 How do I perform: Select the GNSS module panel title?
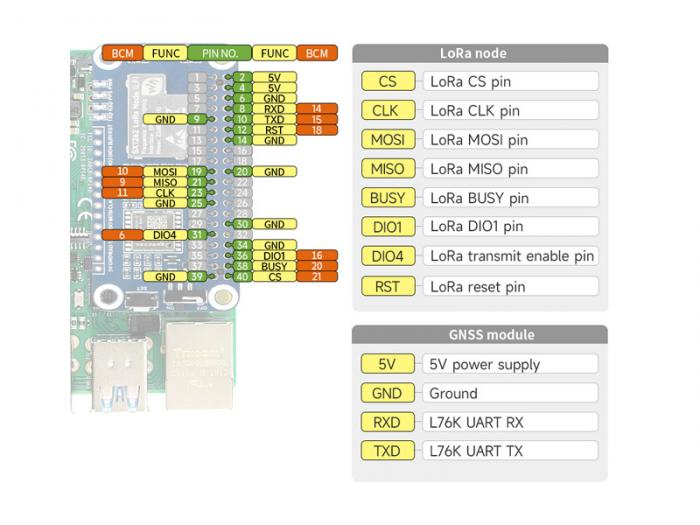[x=492, y=334]
